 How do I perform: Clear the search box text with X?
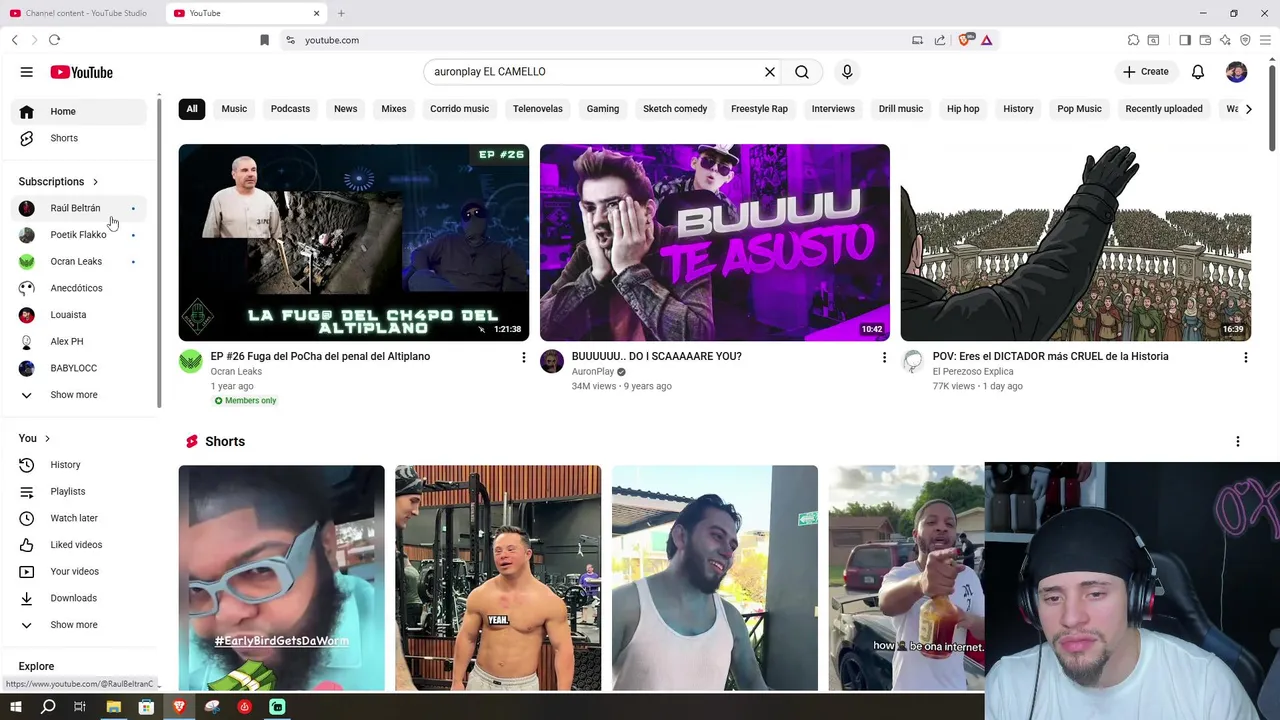[770, 72]
